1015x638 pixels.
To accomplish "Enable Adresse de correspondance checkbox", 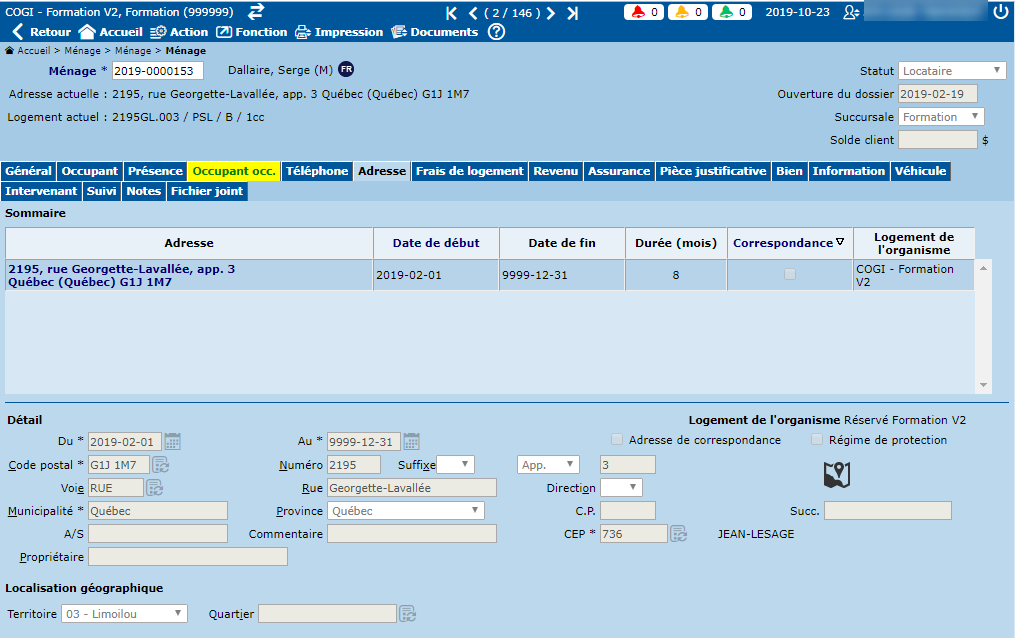I will point(617,440).
